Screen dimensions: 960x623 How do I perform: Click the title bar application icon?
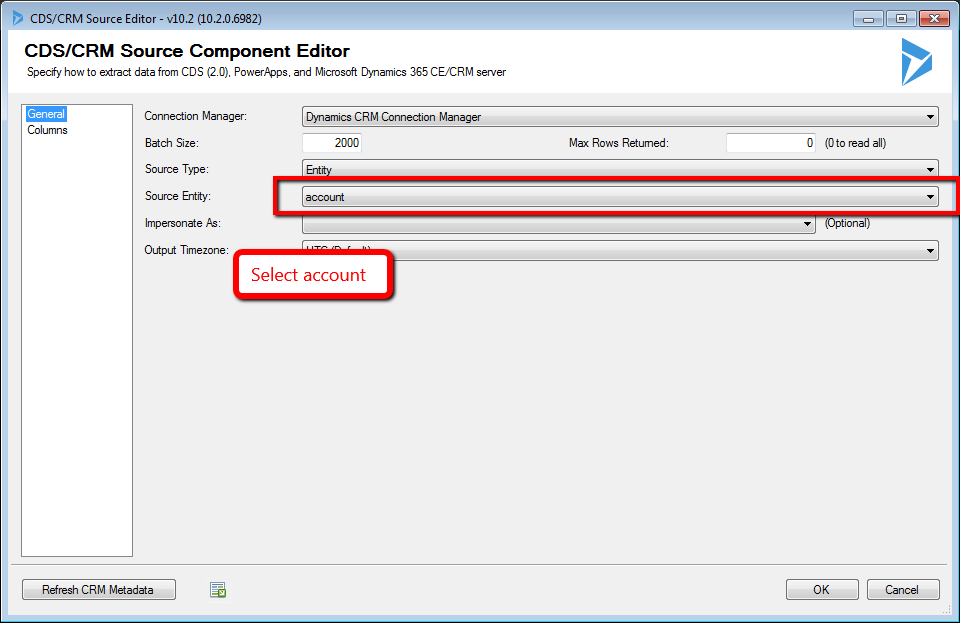(18, 18)
